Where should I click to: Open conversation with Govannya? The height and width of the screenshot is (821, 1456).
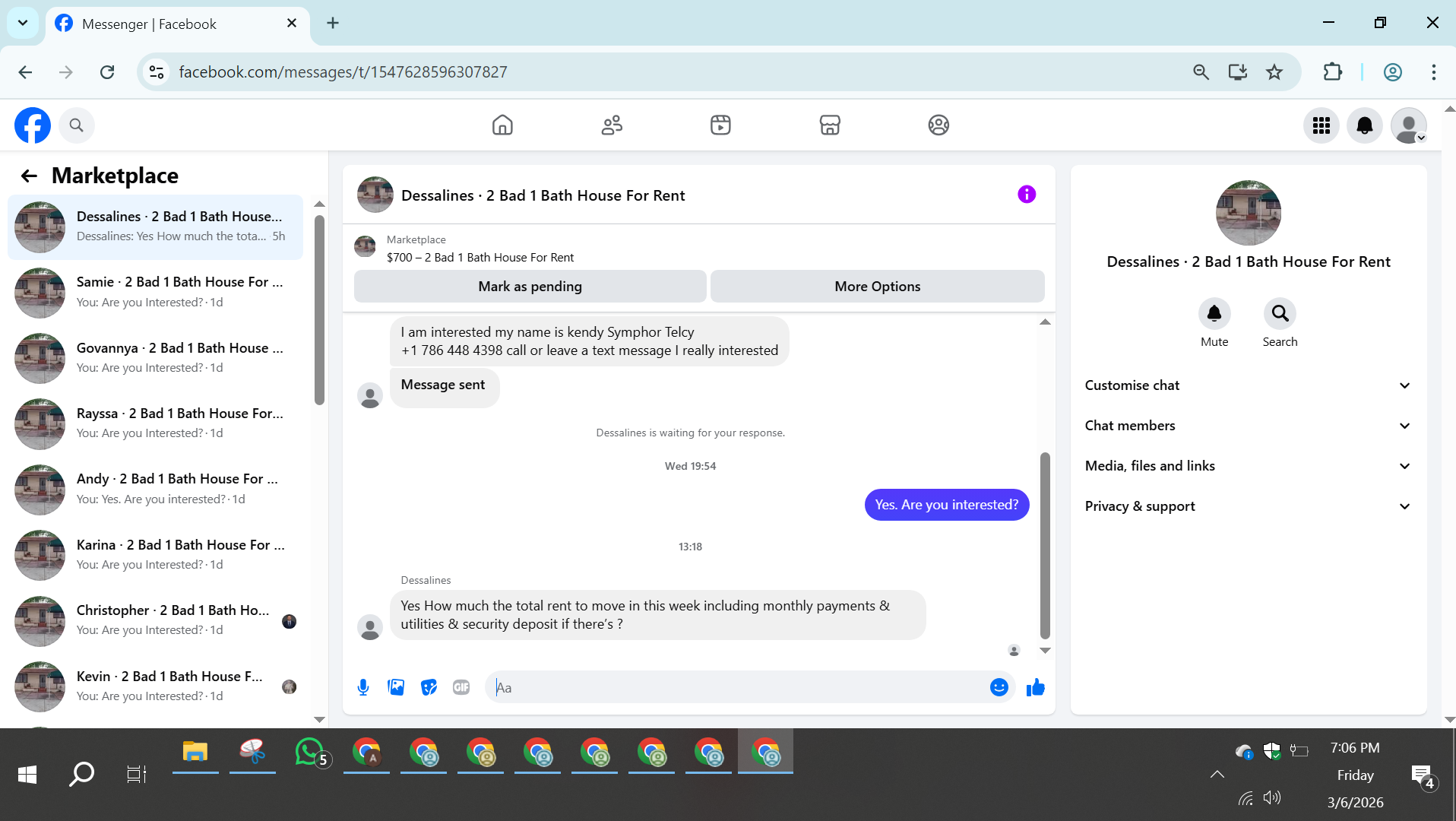(155, 358)
